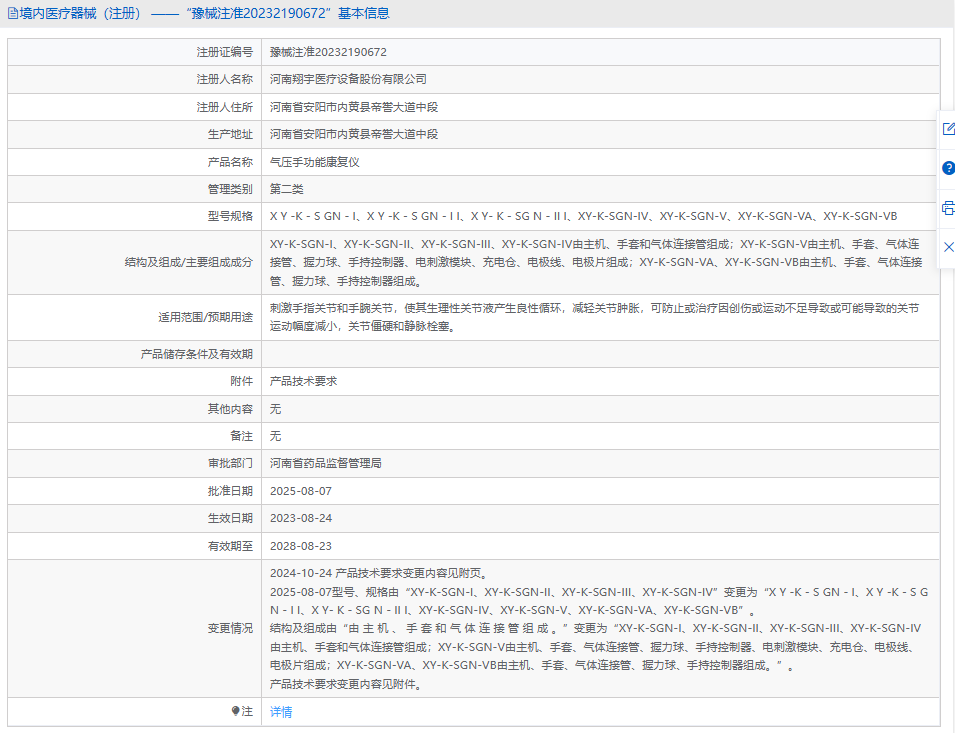Click the document icon before the page title
The height and width of the screenshot is (733, 955).
coord(12,14)
